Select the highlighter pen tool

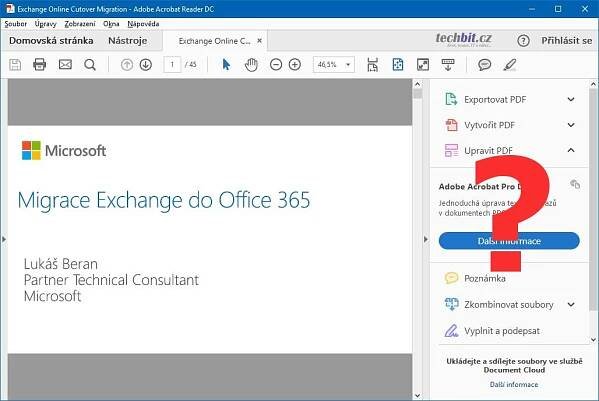[510, 65]
